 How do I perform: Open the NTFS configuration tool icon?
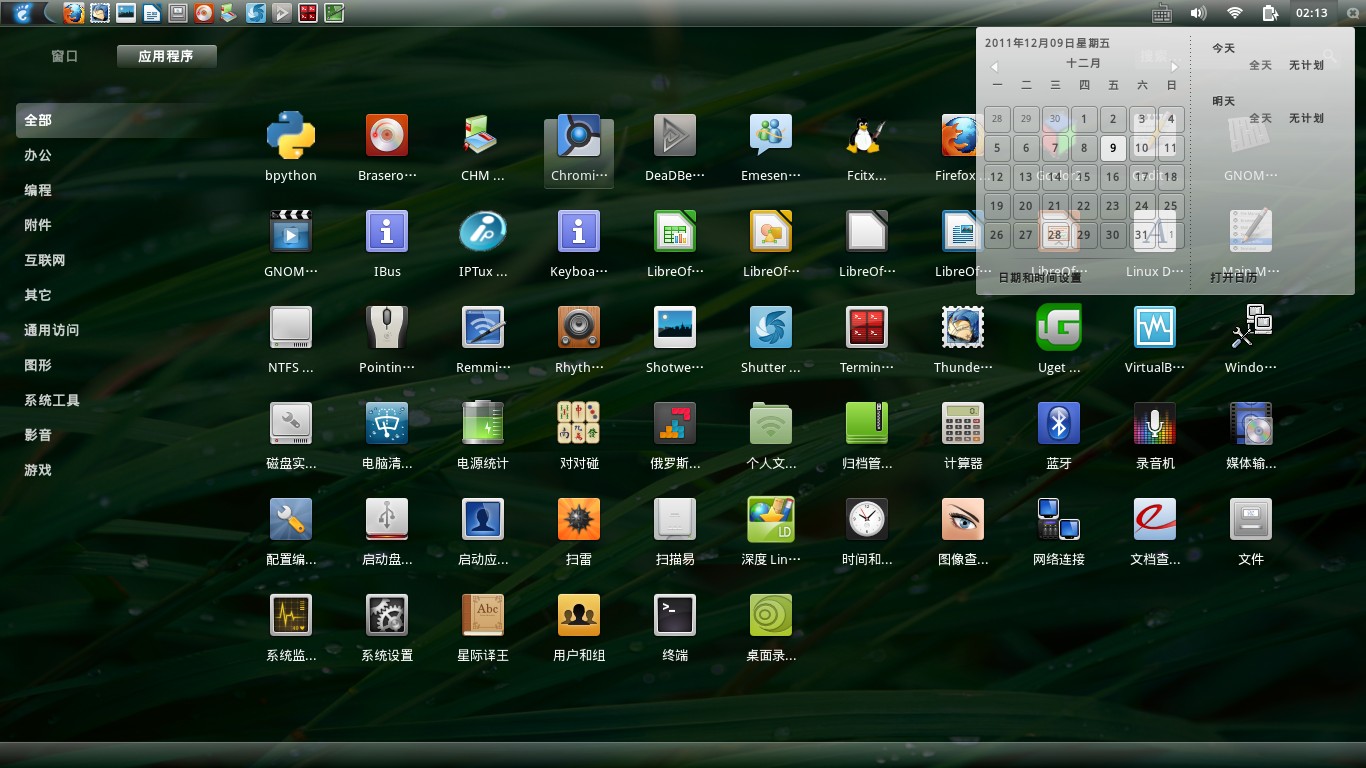coord(291,327)
